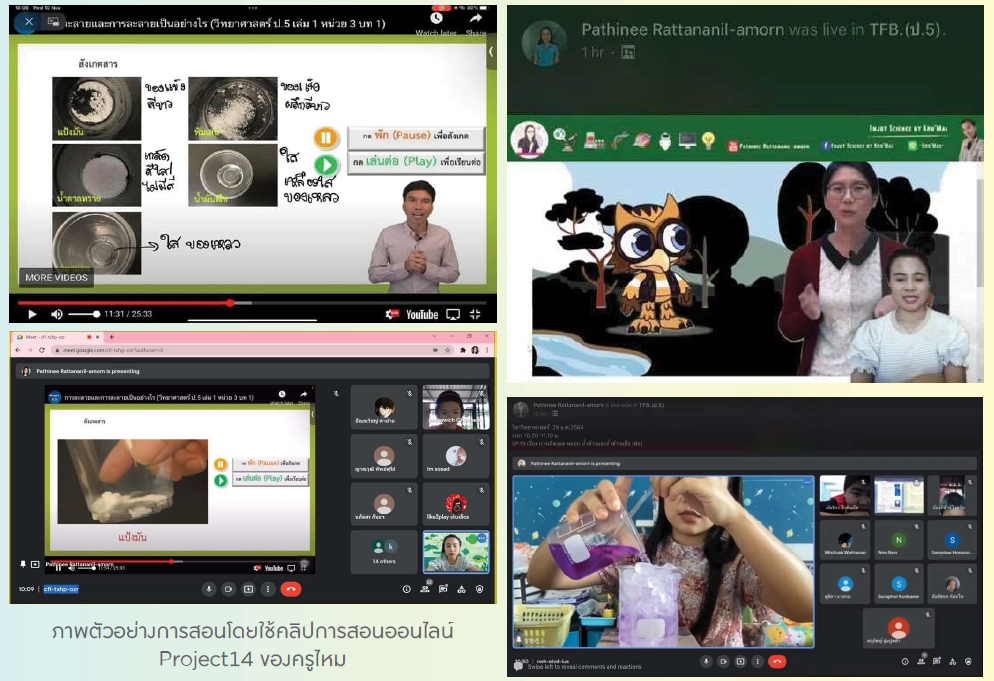The width and height of the screenshot is (994, 681).
Task: Hang up the bottom-right Meet call
Action: click(x=776, y=661)
